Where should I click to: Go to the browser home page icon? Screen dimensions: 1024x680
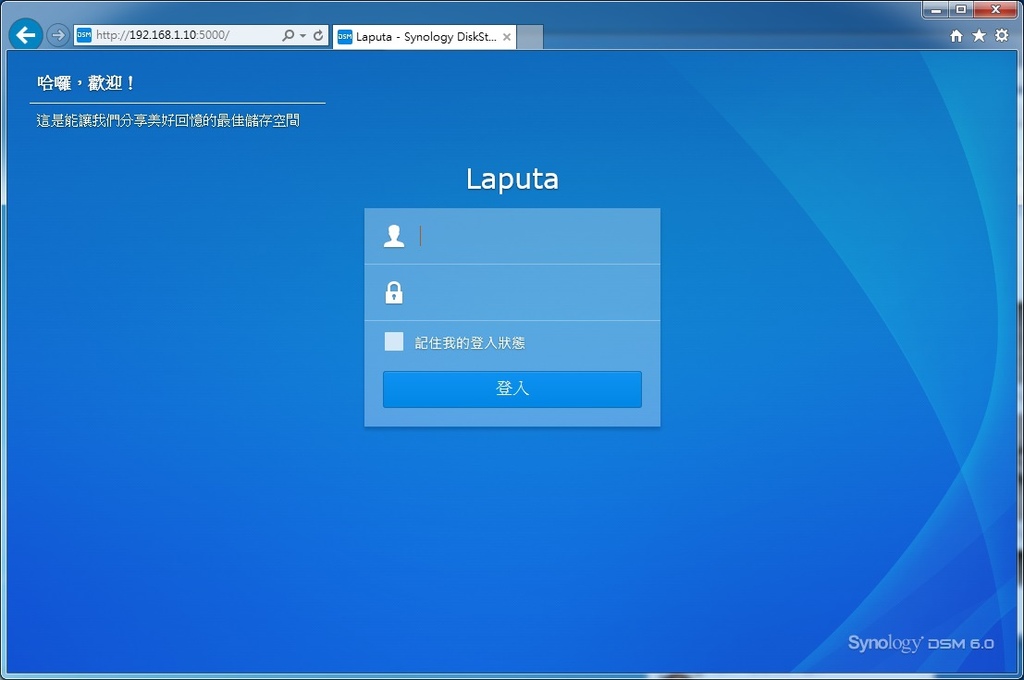pos(956,36)
